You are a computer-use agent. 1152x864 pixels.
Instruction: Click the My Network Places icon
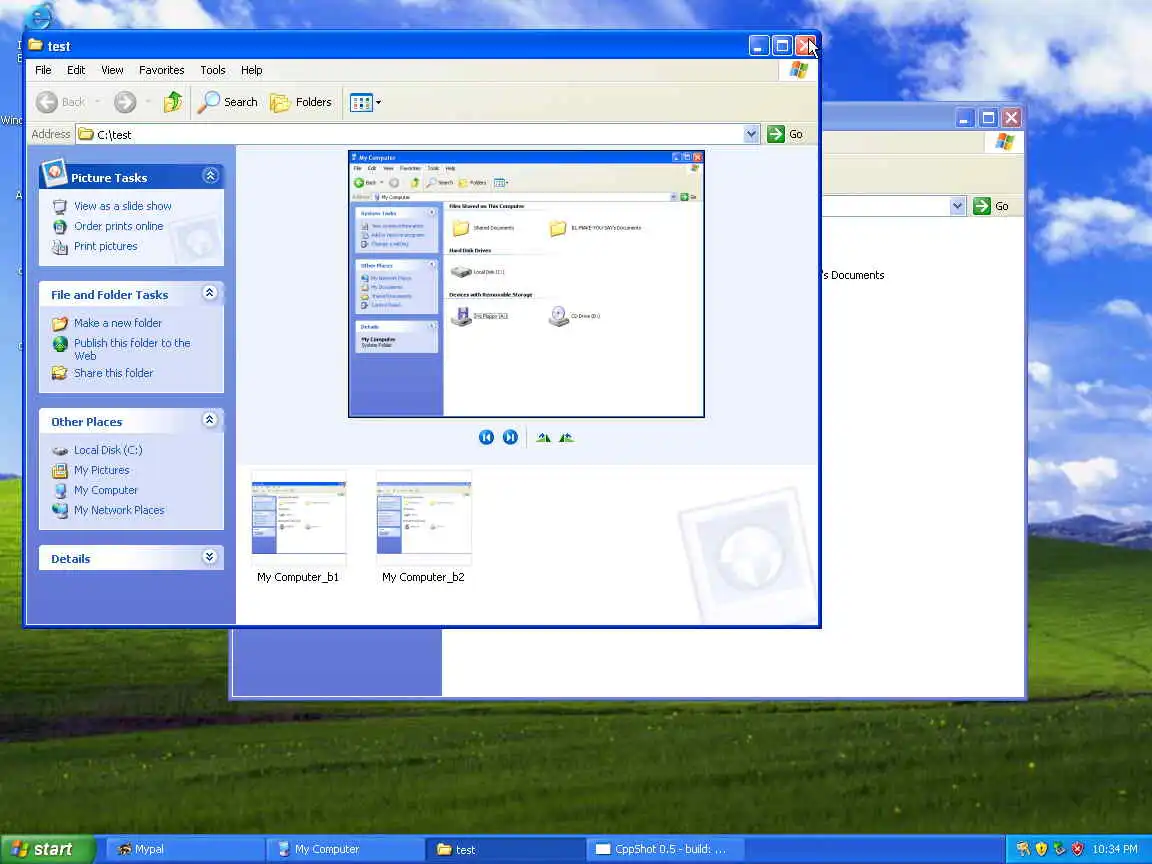[60, 510]
